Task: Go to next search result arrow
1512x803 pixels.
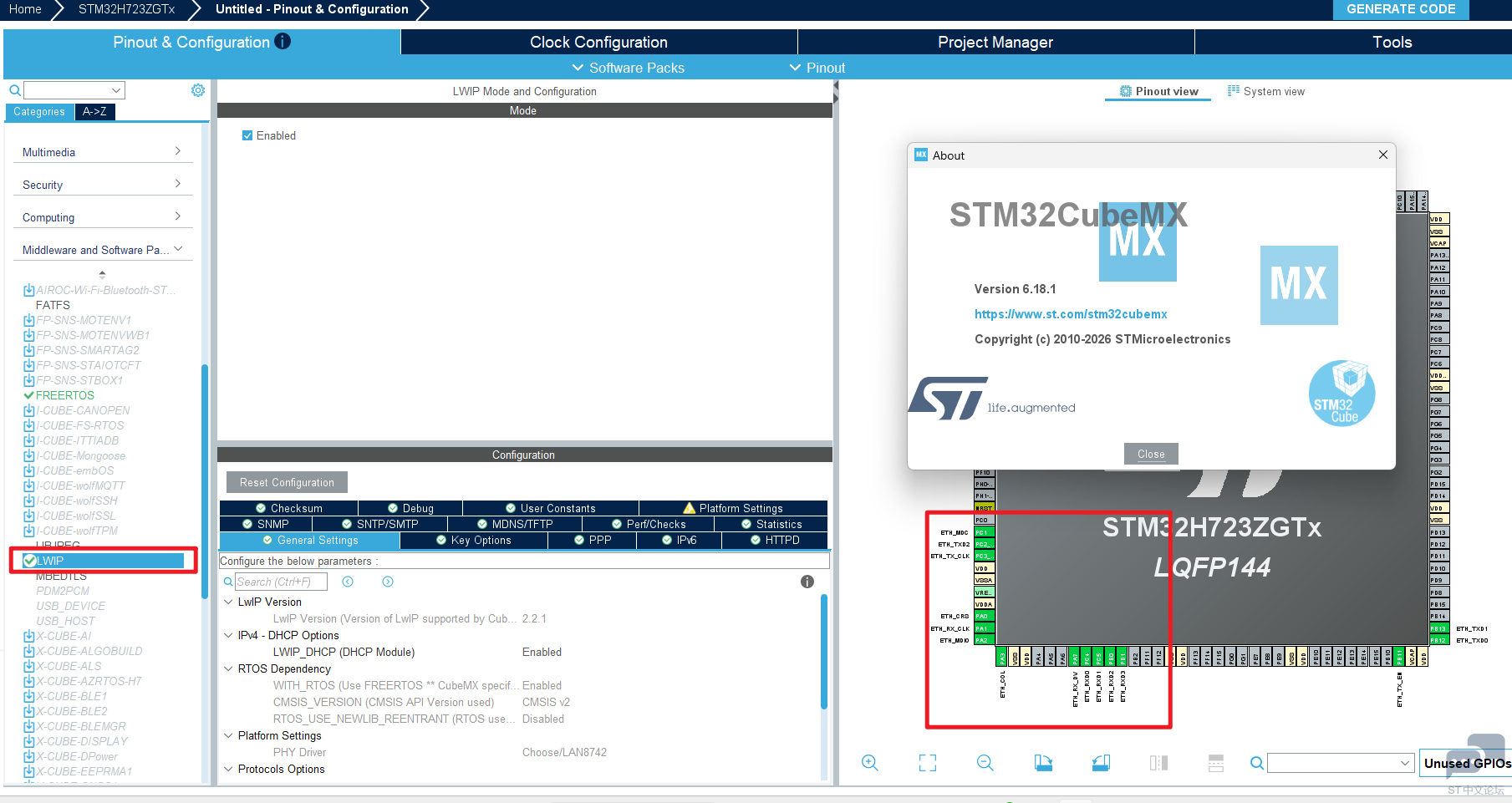Action: click(x=388, y=582)
